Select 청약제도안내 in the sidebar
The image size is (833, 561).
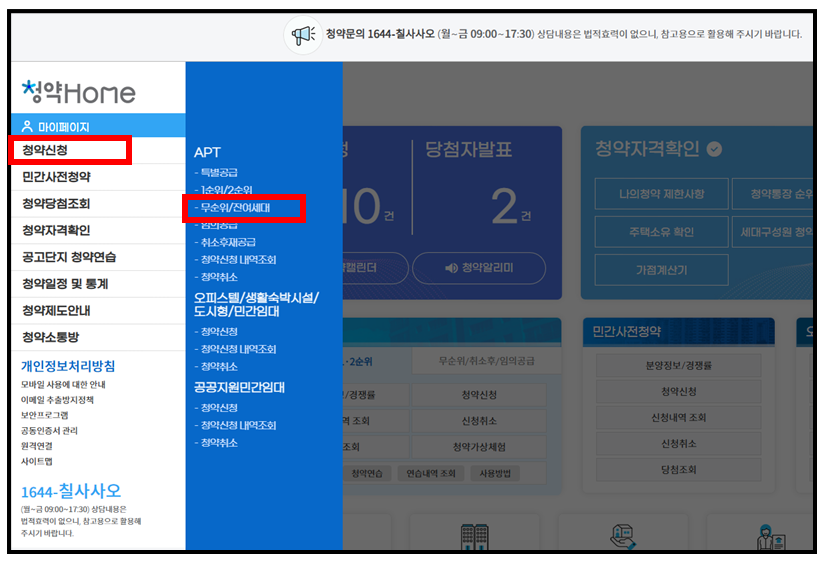coord(98,310)
